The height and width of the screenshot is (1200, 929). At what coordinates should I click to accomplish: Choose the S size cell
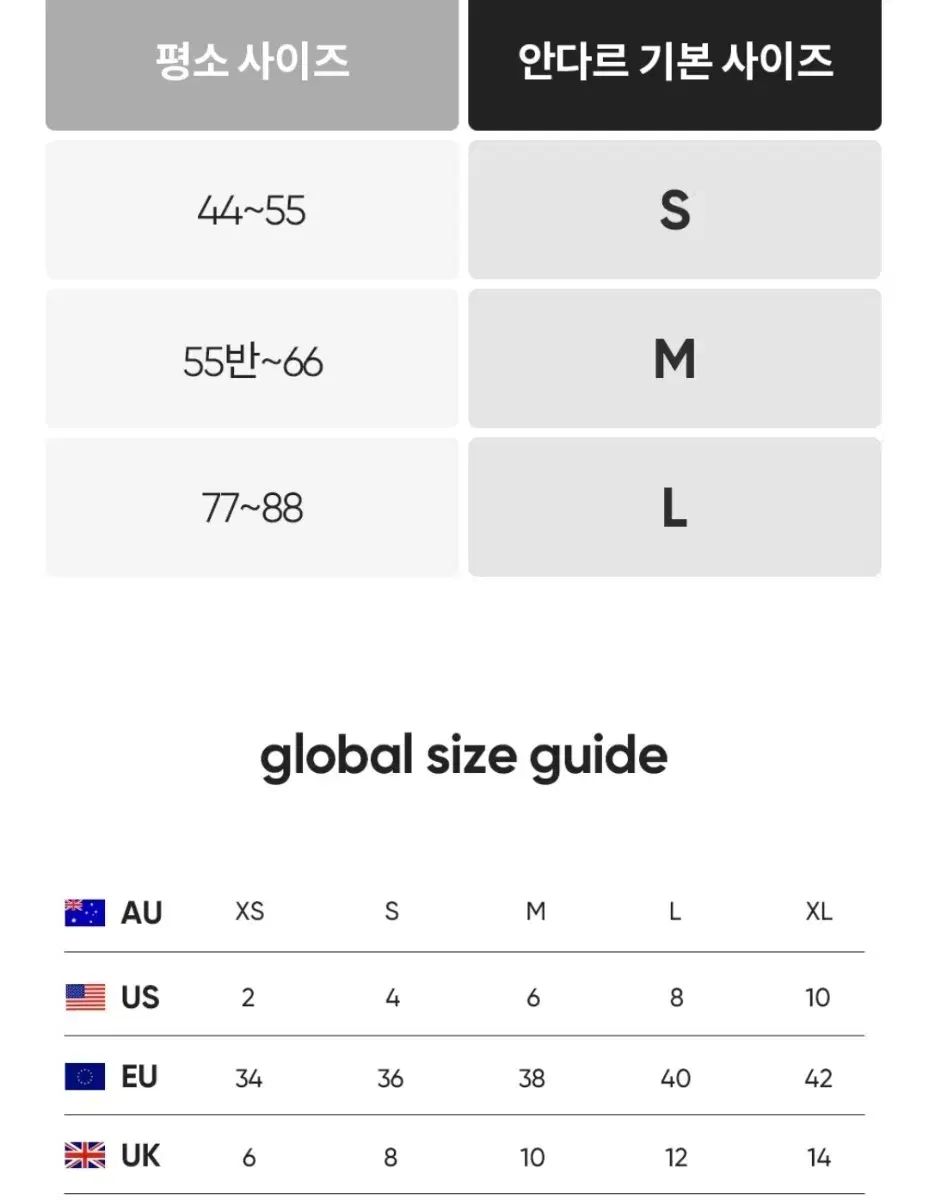tap(675, 210)
